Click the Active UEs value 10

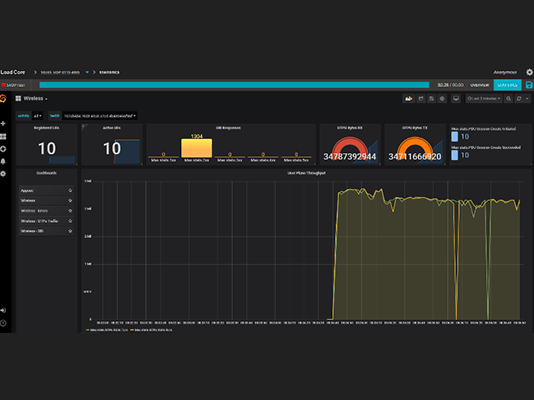click(x=112, y=148)
